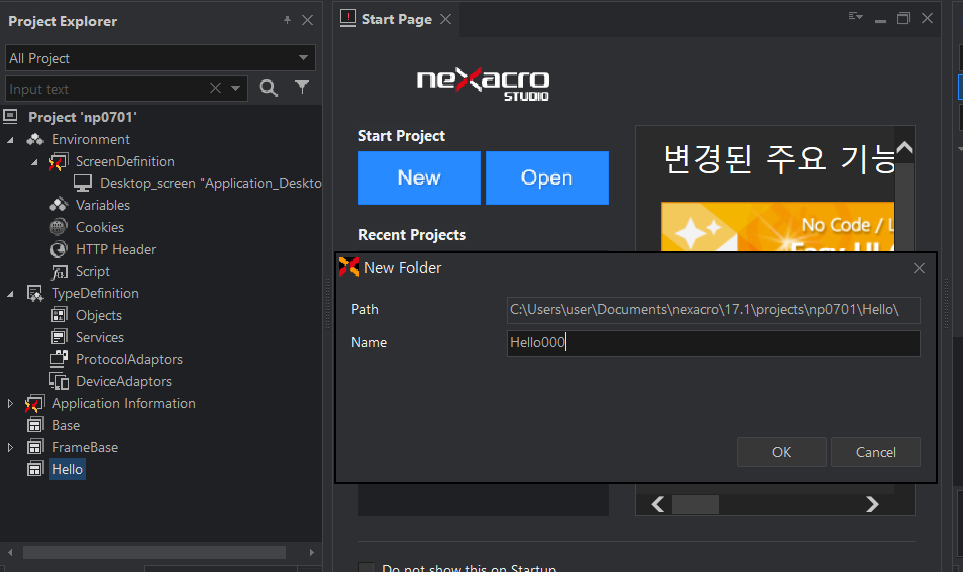Click the DeviceAdaptors icon
This screenshot has height=572, width=963.
tap(59, 381)
